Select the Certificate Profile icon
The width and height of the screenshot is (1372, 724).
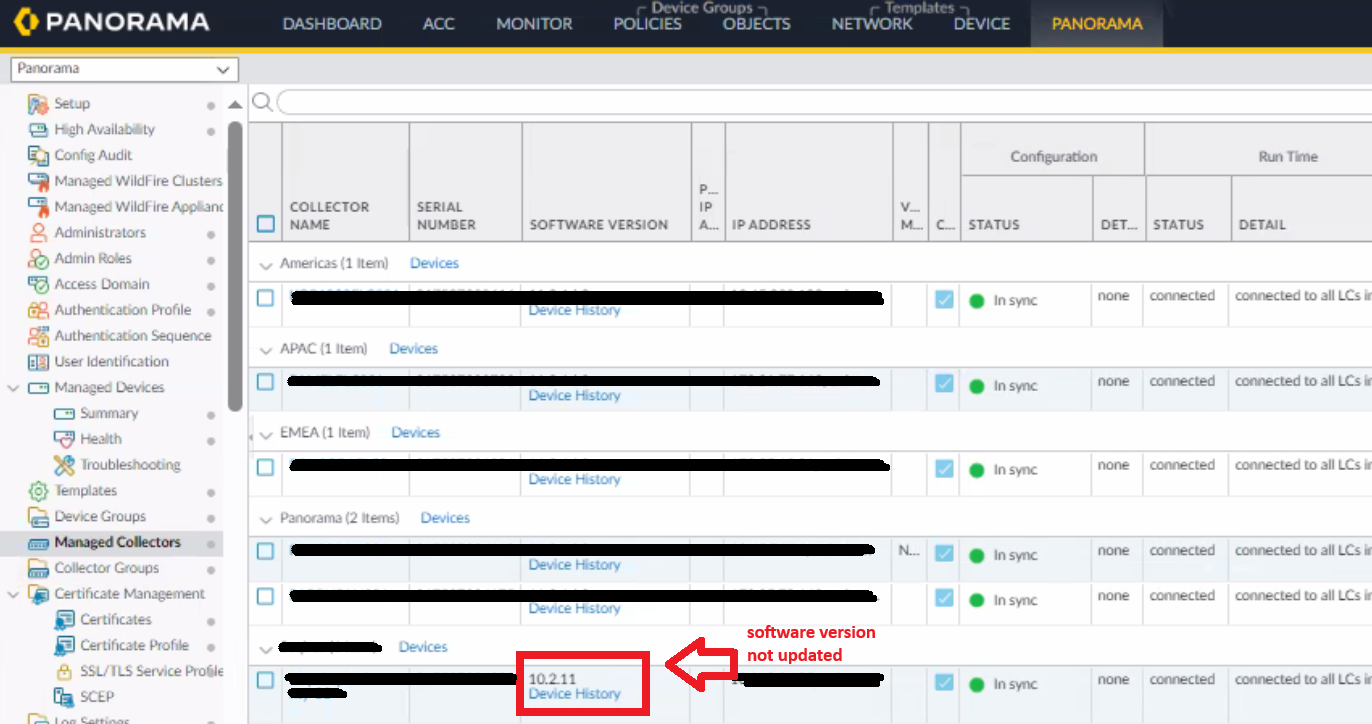click(x=64, y=646)
